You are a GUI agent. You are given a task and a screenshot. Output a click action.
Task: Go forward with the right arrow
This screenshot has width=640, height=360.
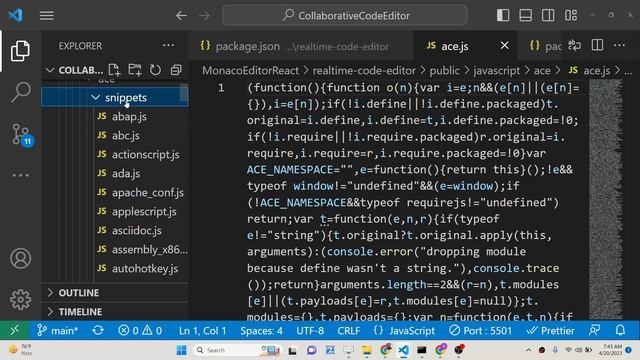[204, 16]
